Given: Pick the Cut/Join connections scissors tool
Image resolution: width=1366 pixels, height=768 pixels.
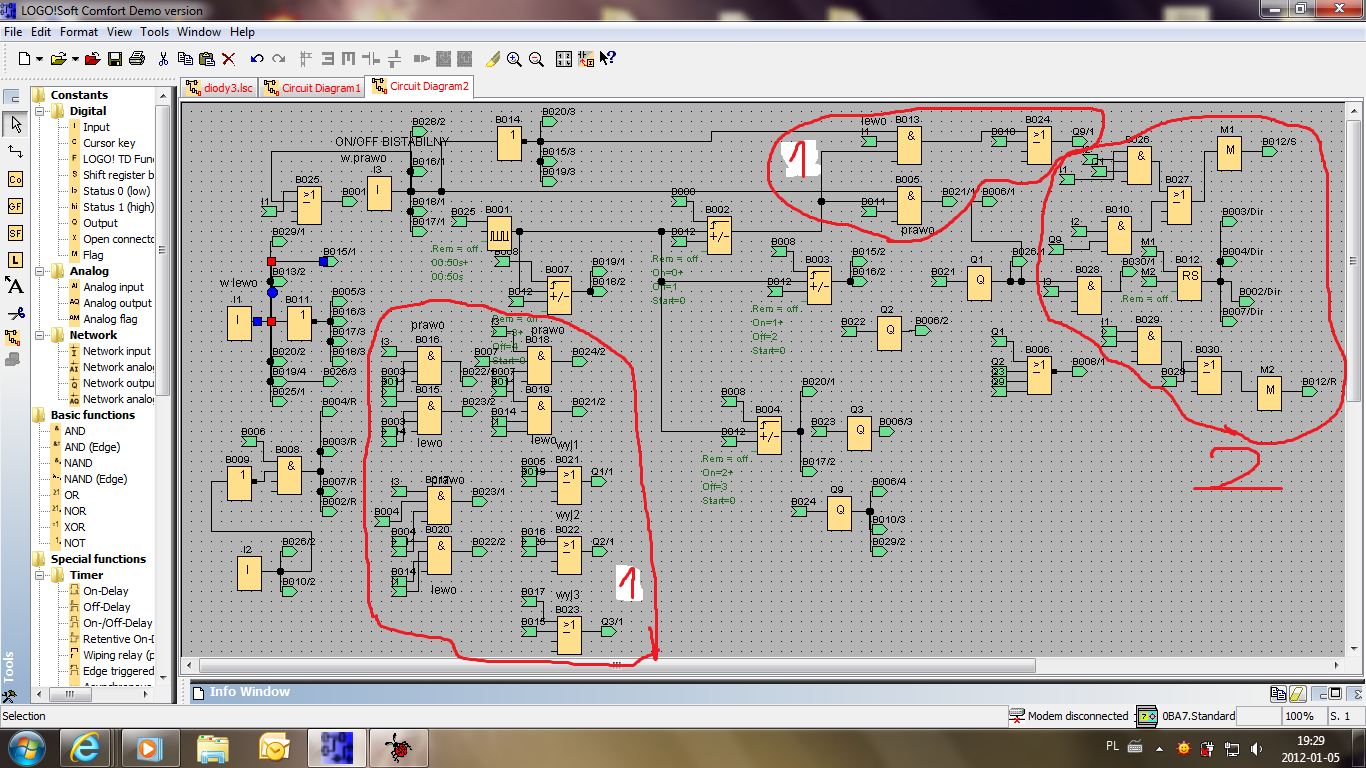Looking at the screenshot, I should click(15, 313).
